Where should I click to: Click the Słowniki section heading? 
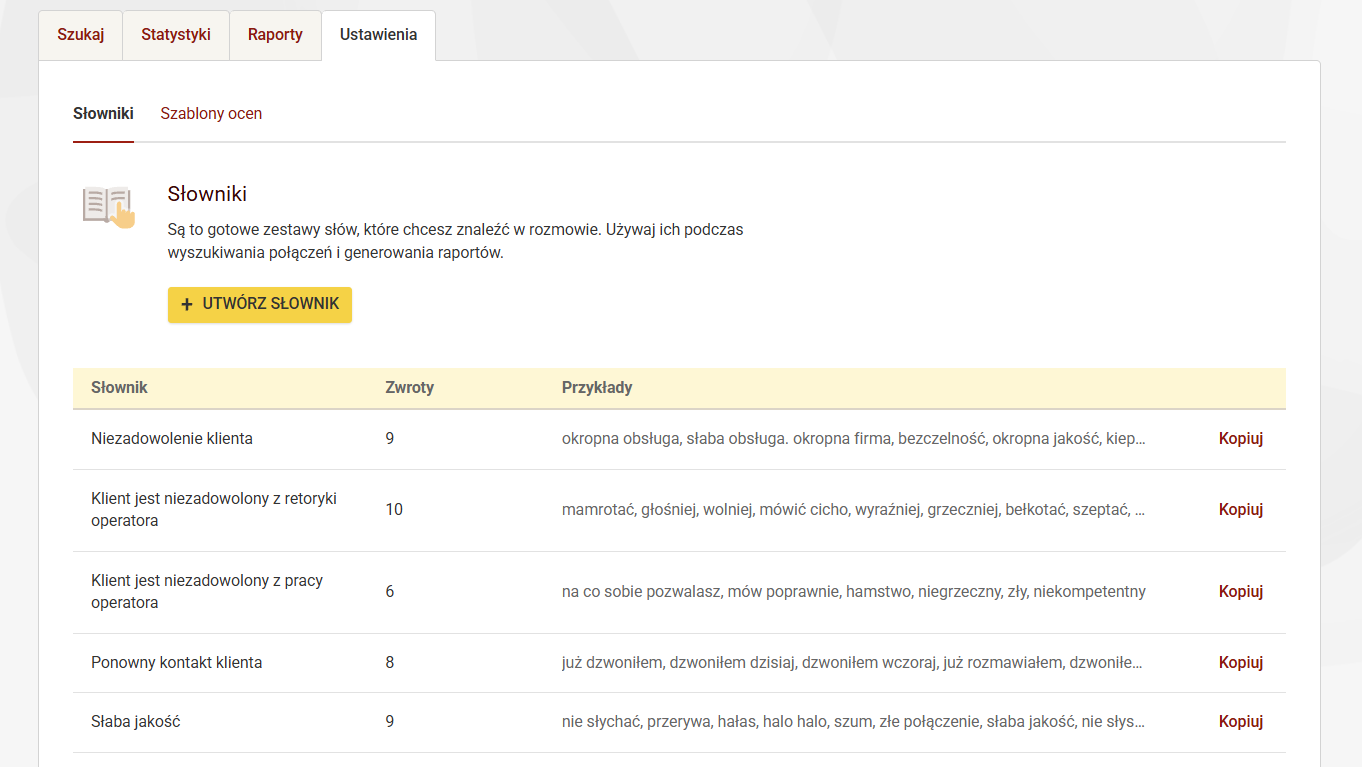(x=207, y=194)
